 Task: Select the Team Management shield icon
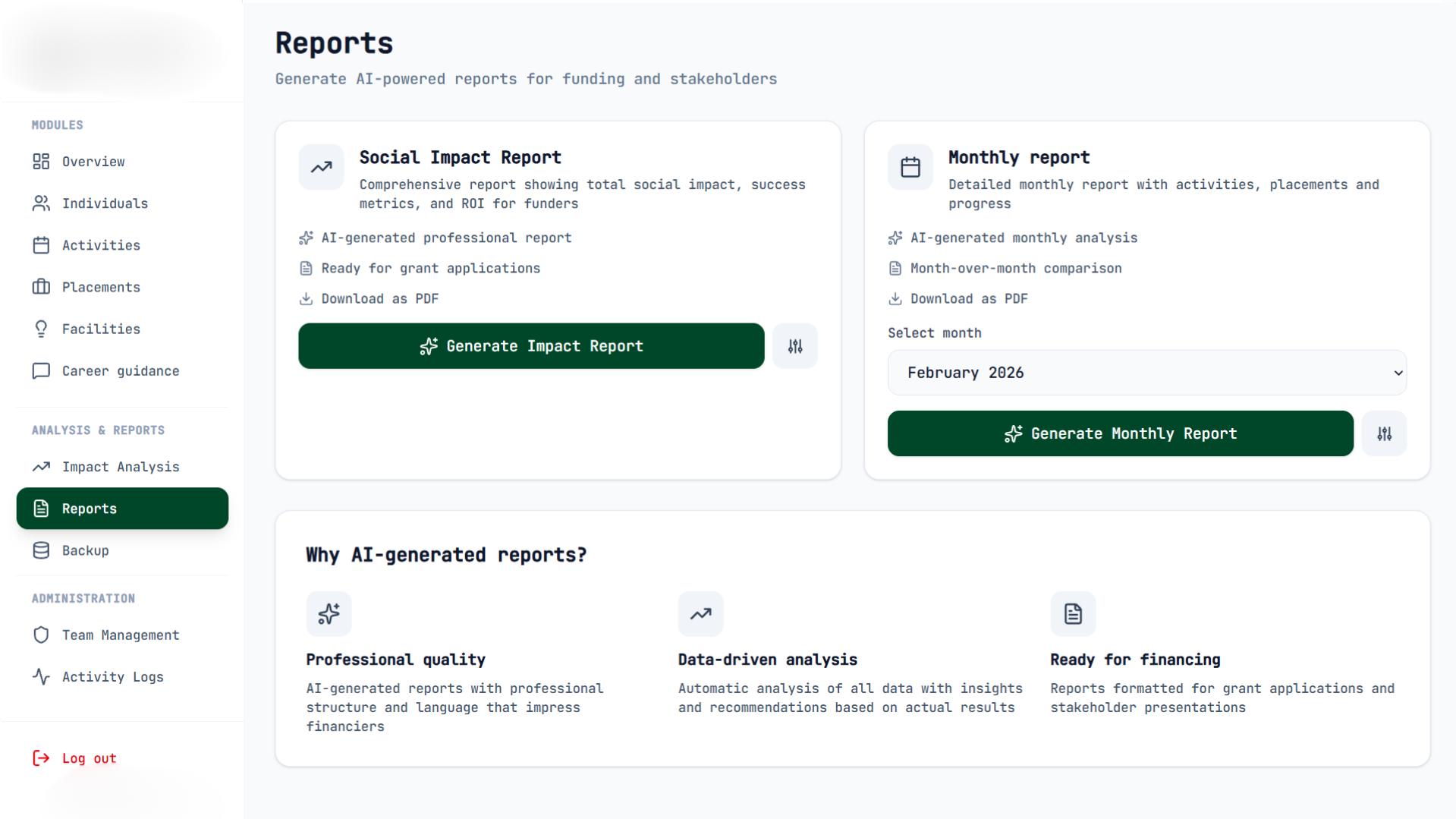pos(42,635)
